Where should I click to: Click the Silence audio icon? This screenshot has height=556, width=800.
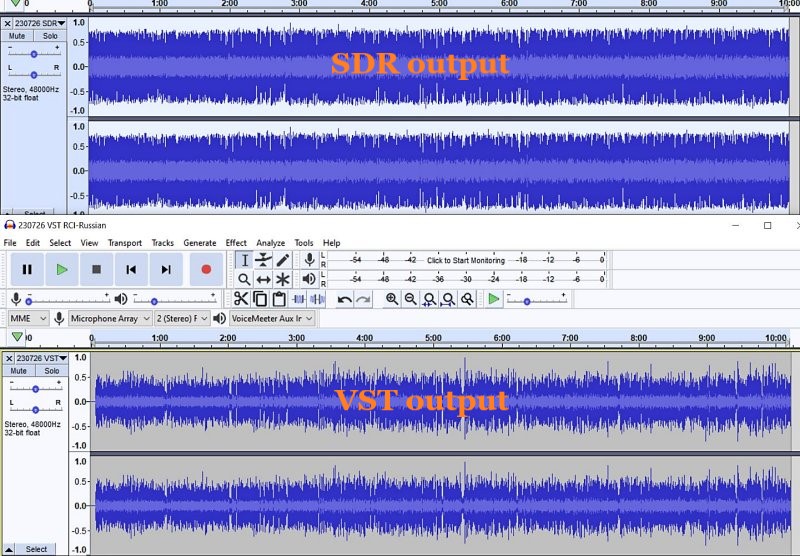(x=317, y=299)
